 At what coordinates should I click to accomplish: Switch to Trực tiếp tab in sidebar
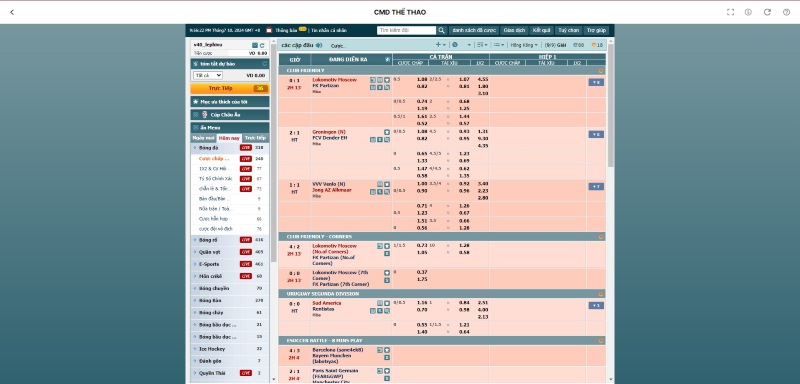point(255,138)
